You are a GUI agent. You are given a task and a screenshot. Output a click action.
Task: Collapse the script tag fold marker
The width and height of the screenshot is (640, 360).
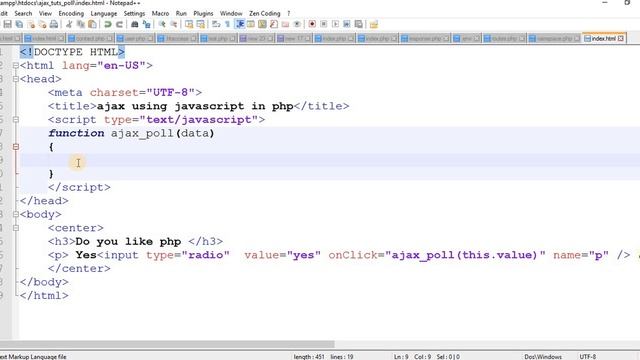click(x=16, y=120)
